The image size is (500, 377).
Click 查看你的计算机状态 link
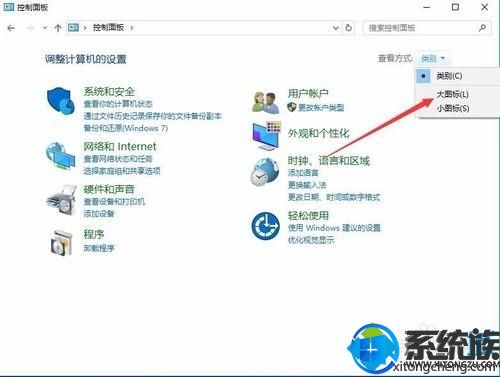click(118, 104)
